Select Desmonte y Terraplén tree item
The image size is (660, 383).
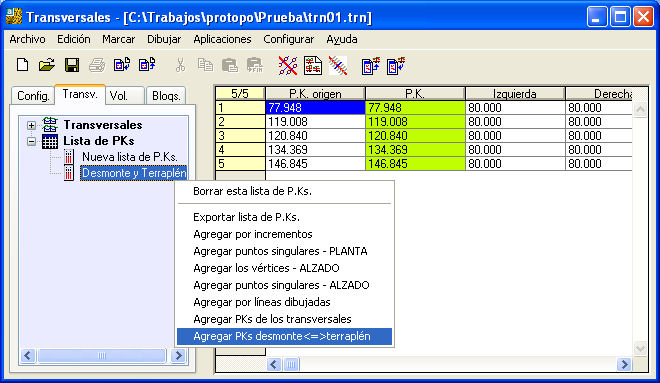[x=134, y=173]
